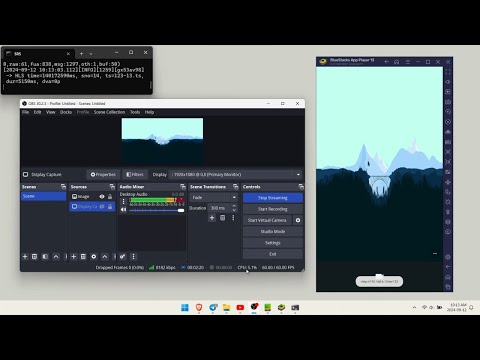Click the Duration 300 ms field
The image size is (480, 360).
coord(220,208)
